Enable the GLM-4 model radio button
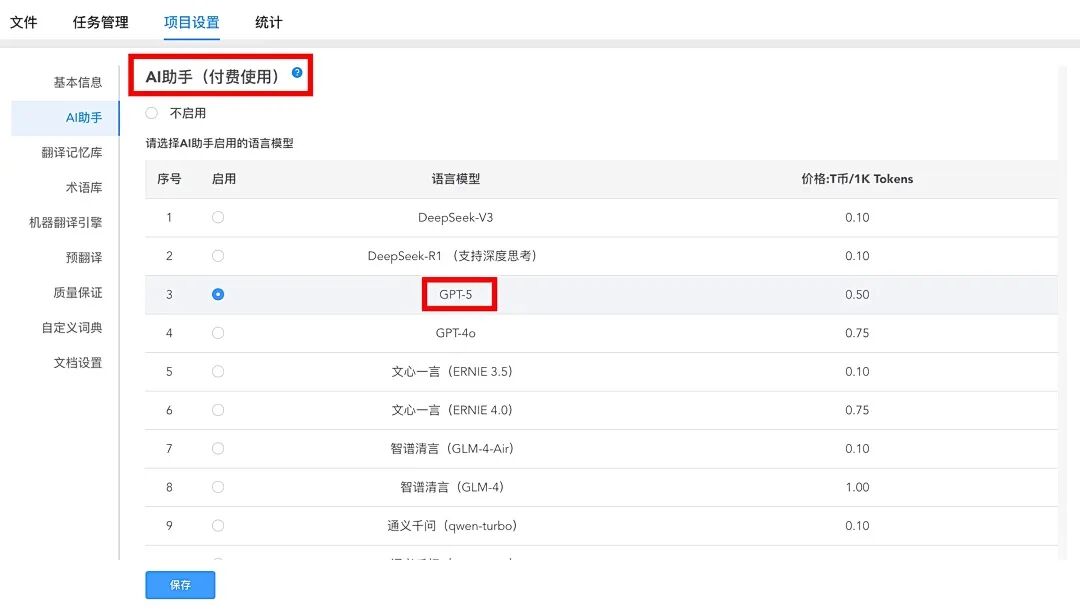1080x614 pixels. pyautogui.click(x=218, y=487)
